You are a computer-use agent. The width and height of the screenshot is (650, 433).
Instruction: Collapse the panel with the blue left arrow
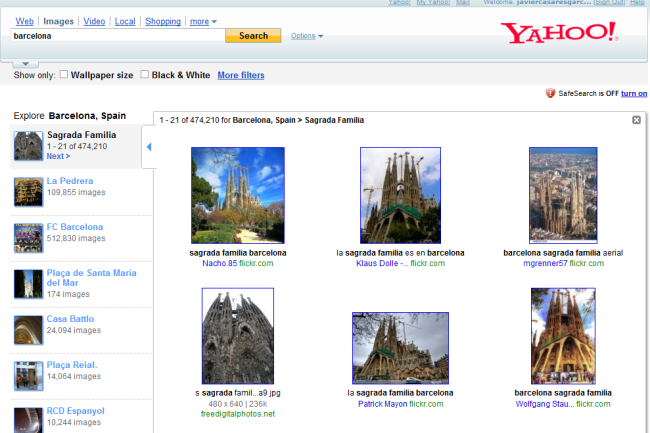point(149,147)
